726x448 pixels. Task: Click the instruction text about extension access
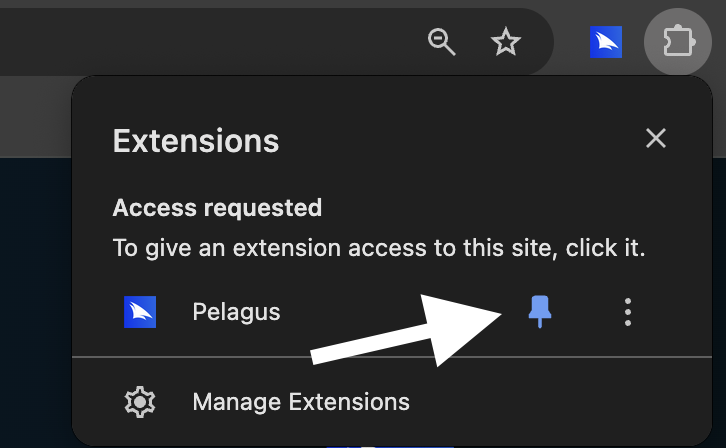tap(379, 248)
